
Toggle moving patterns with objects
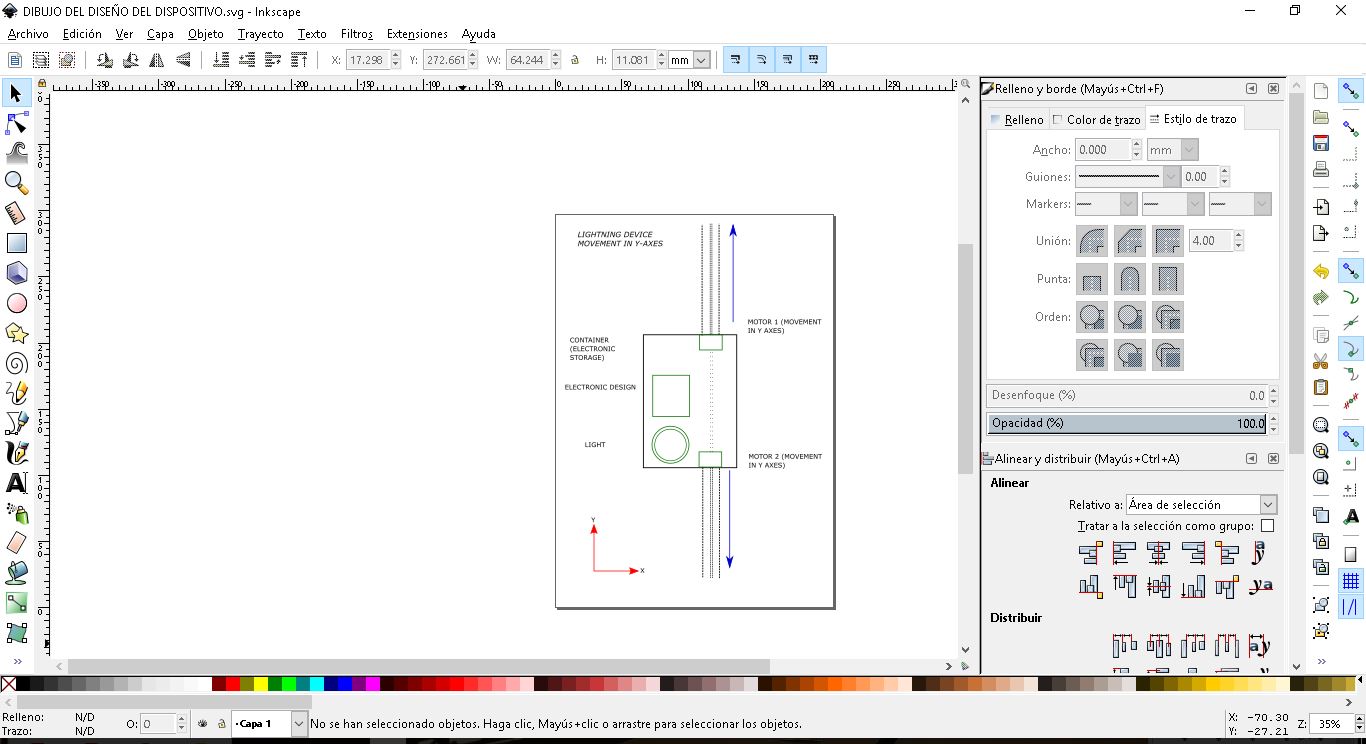pos(814,60)
